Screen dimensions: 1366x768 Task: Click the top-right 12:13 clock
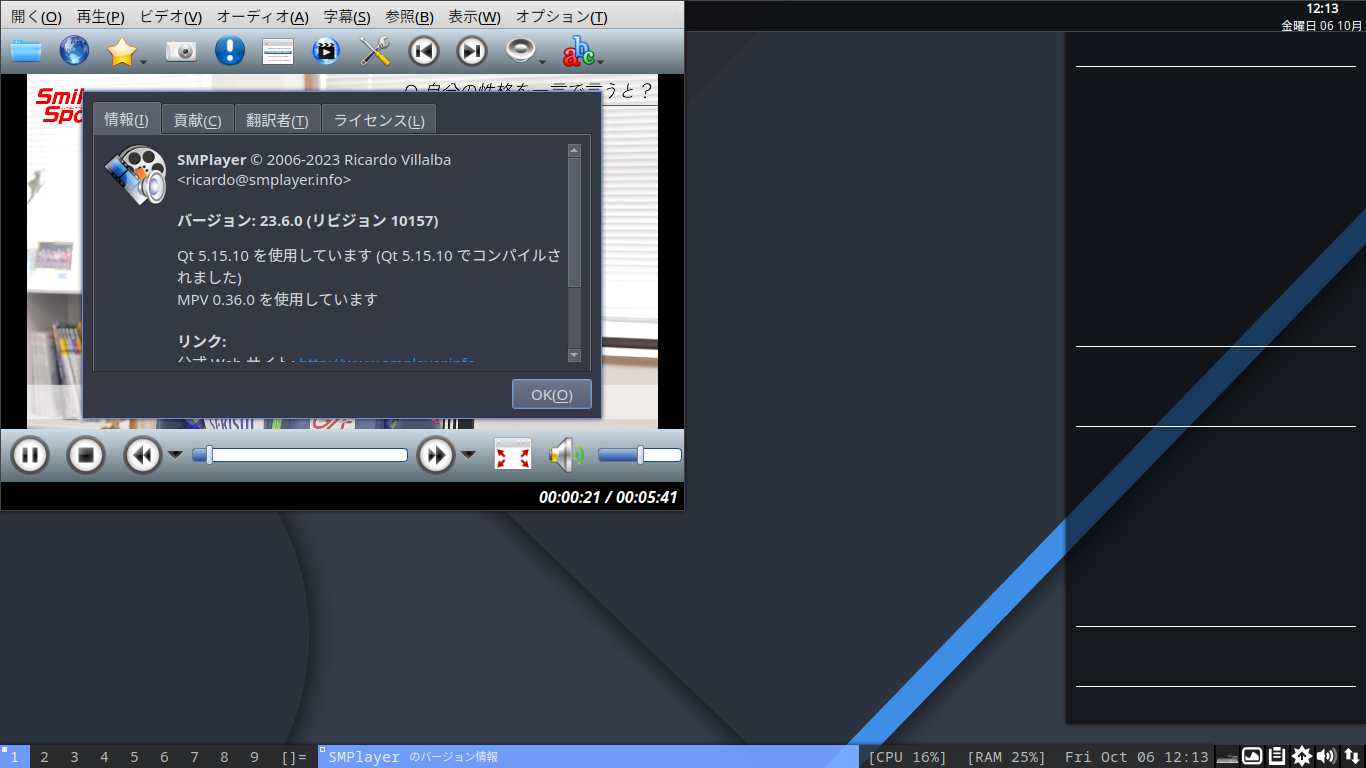pos(1322,8)
